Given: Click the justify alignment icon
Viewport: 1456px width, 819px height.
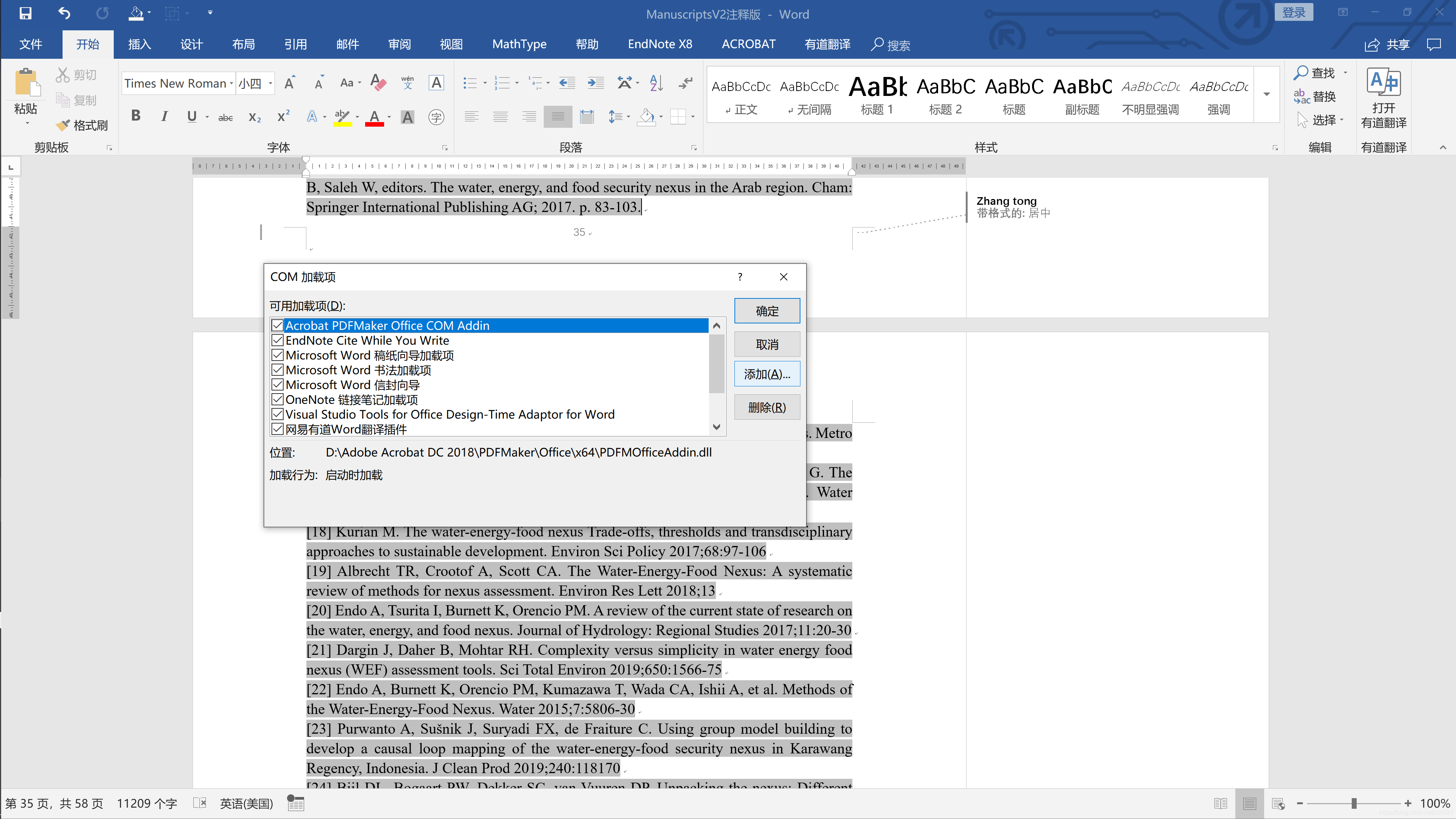Looking at the screenshot, I should pyautogui.click(x=557, y=117).
